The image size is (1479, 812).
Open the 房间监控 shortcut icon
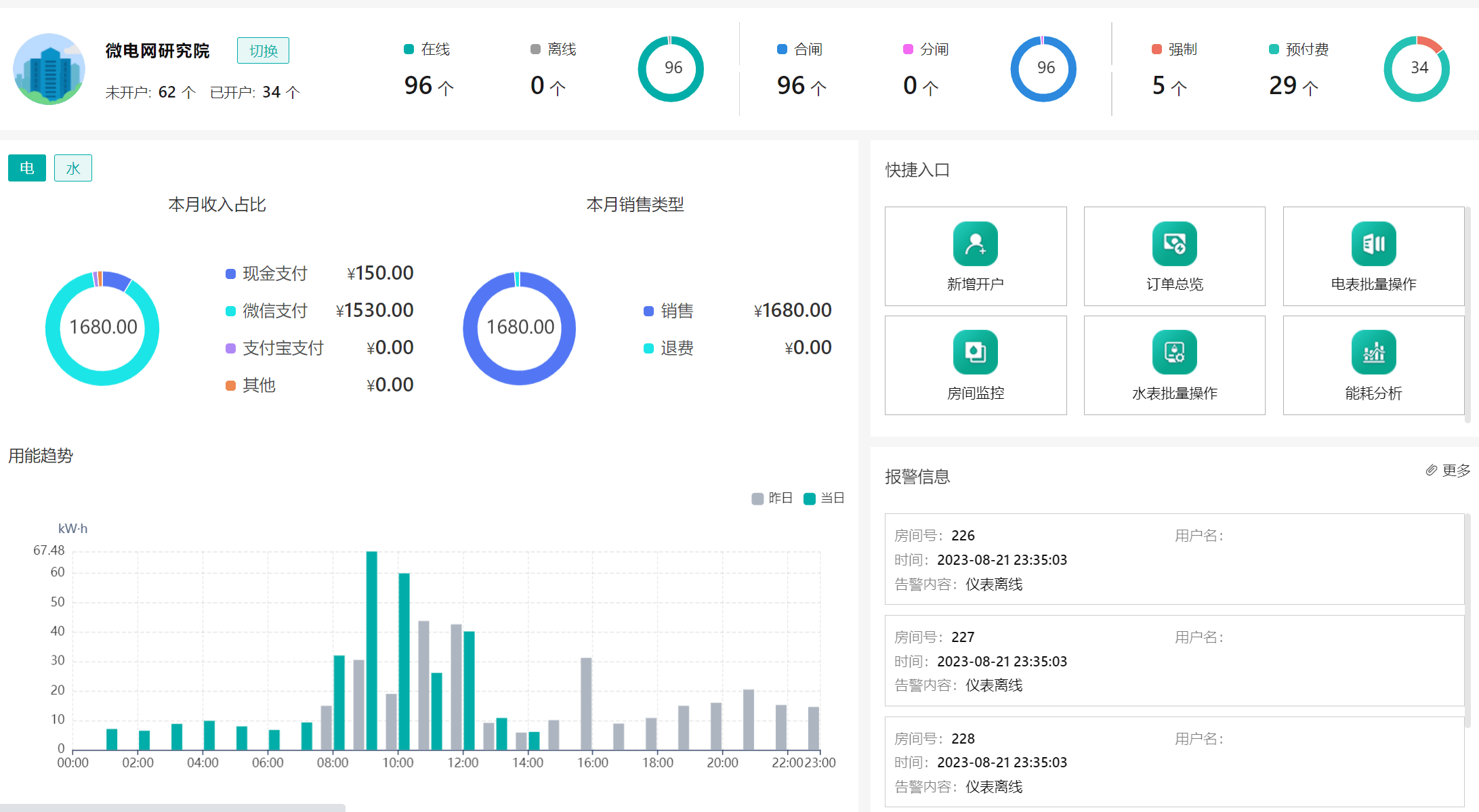point(975,352)
